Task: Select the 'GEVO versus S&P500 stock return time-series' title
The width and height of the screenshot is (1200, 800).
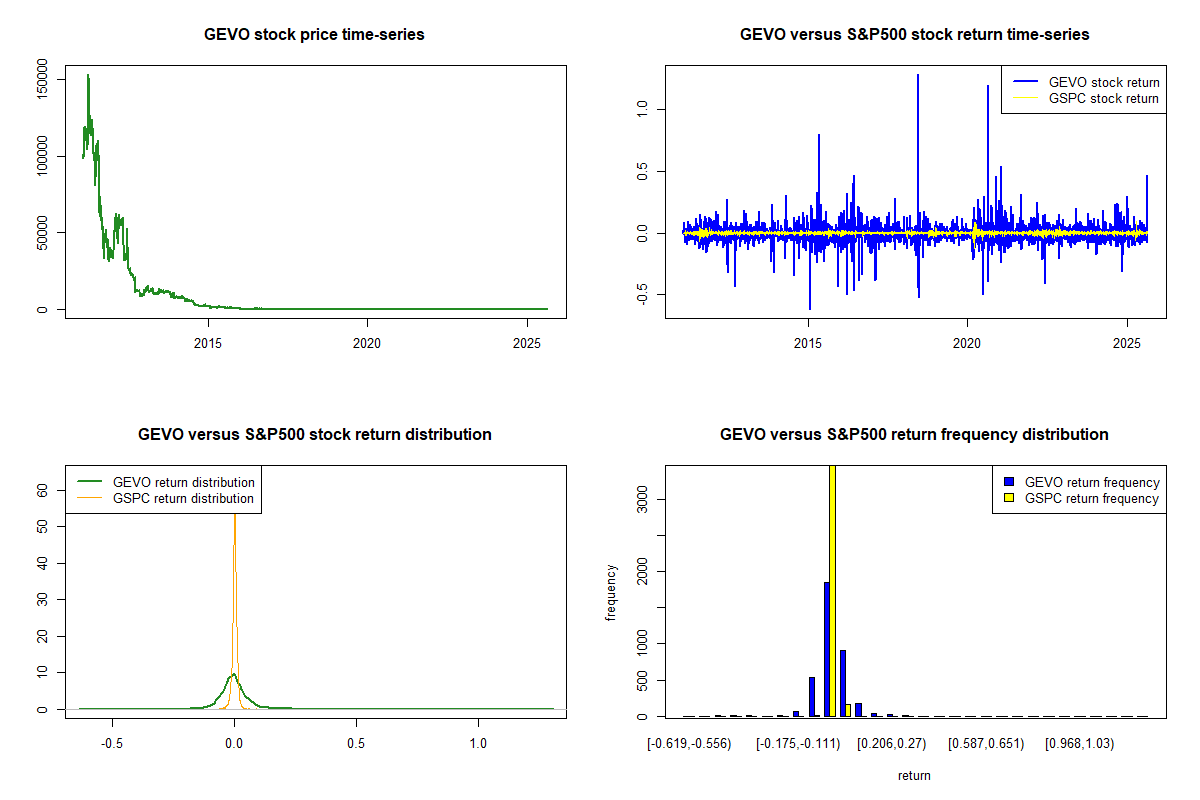Action: coord(914,35)
